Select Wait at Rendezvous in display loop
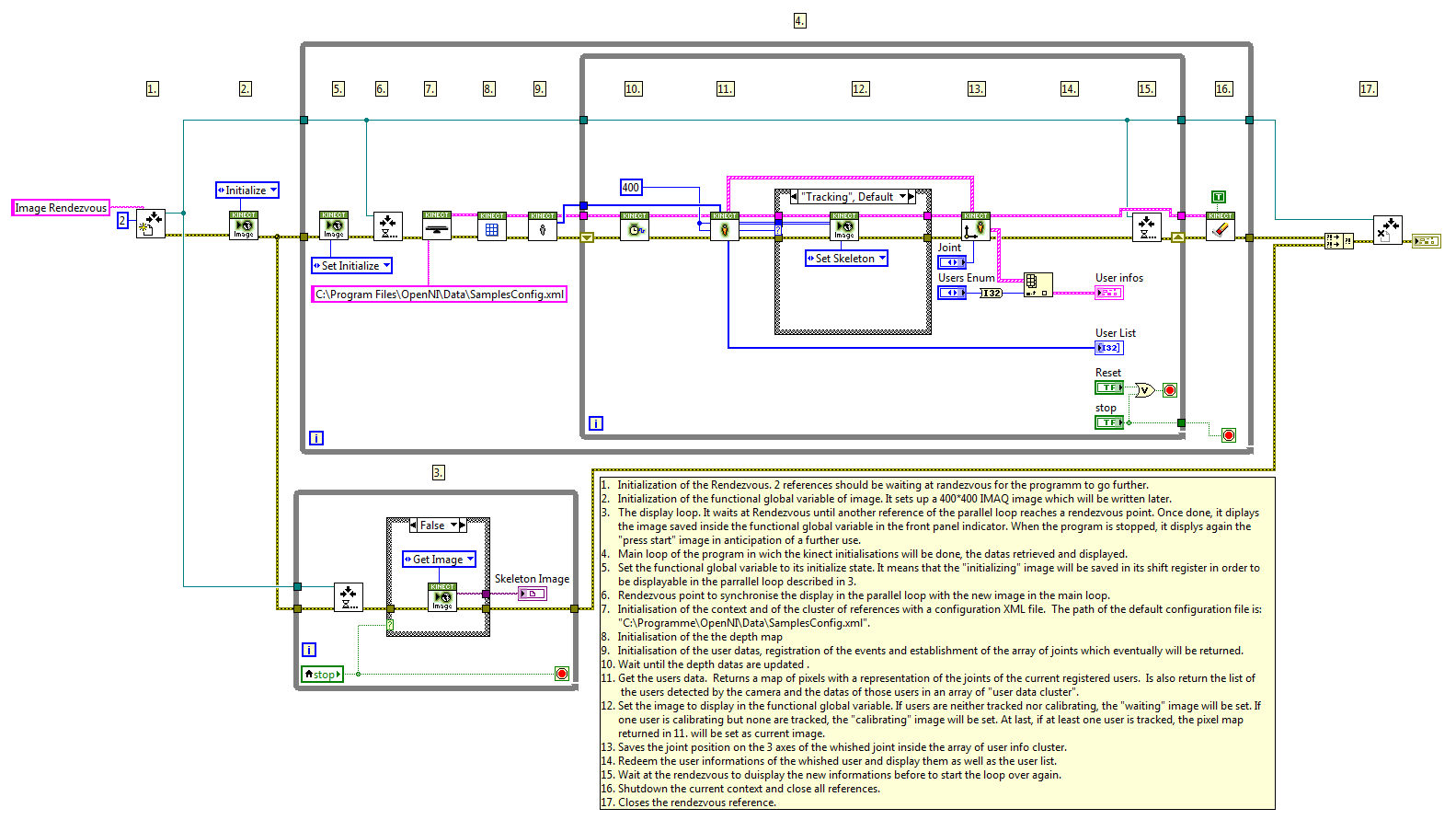This screenshot has height=820, width=1456. 349,597
